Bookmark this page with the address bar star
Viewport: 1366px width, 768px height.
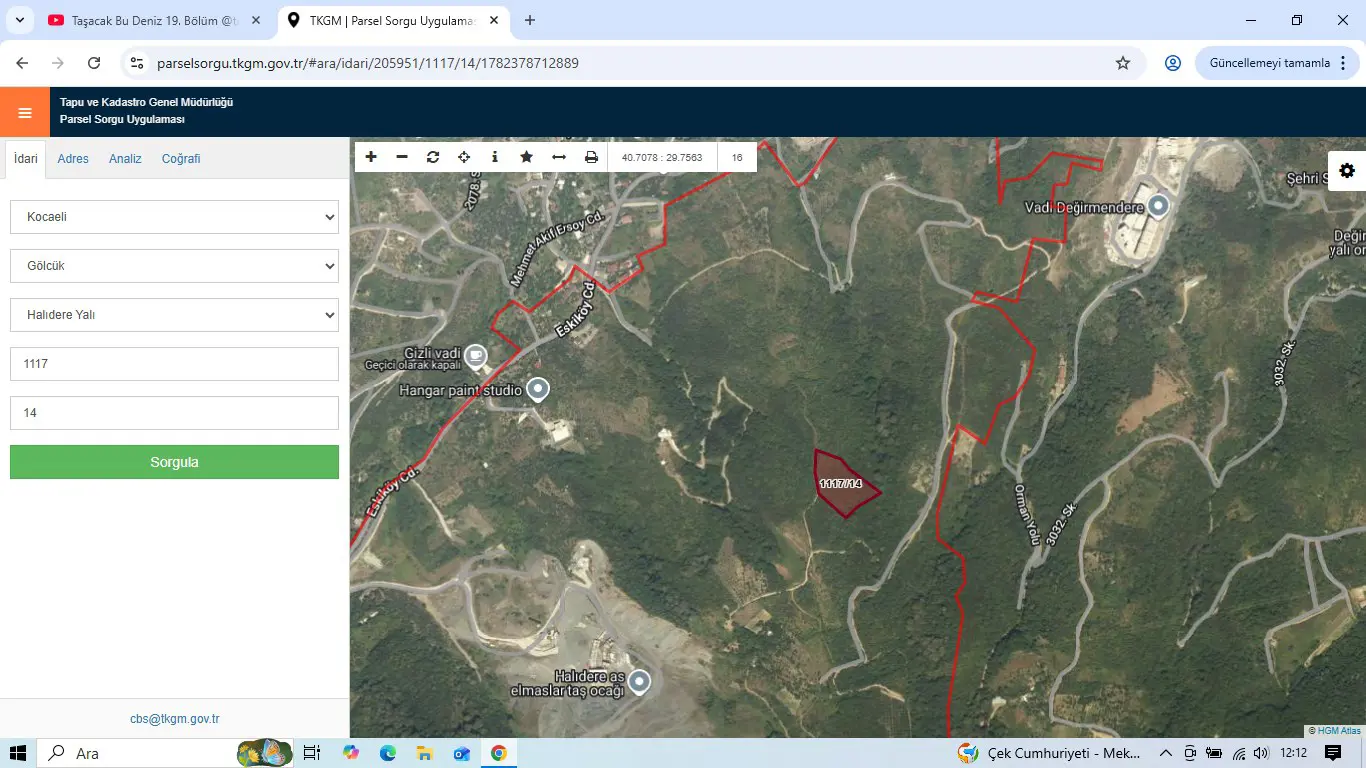[x=1123, y=63]
